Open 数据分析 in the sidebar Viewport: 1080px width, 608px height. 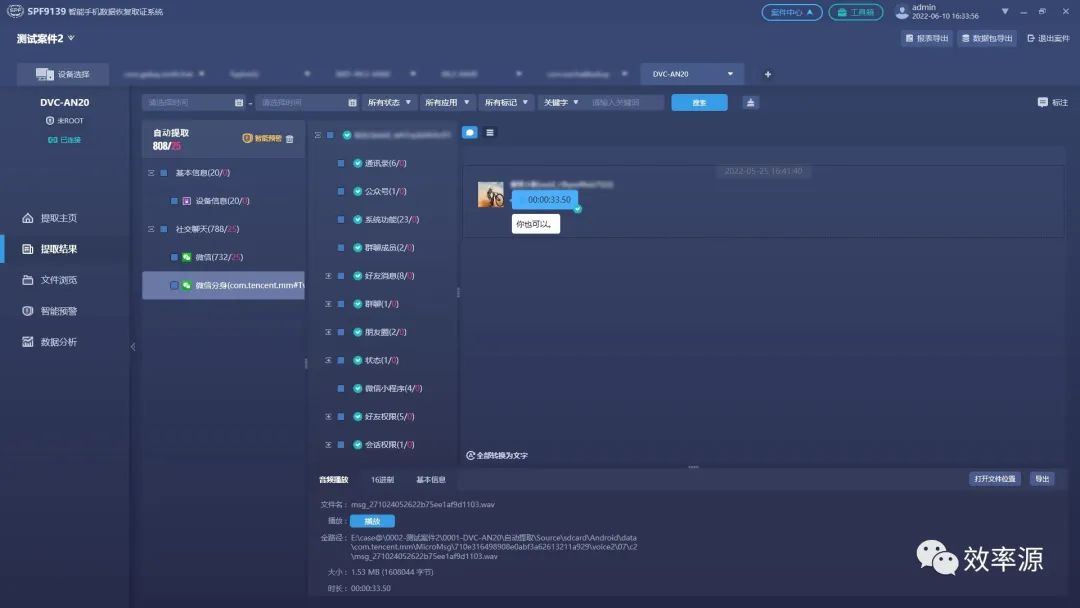tap(50, 342)
